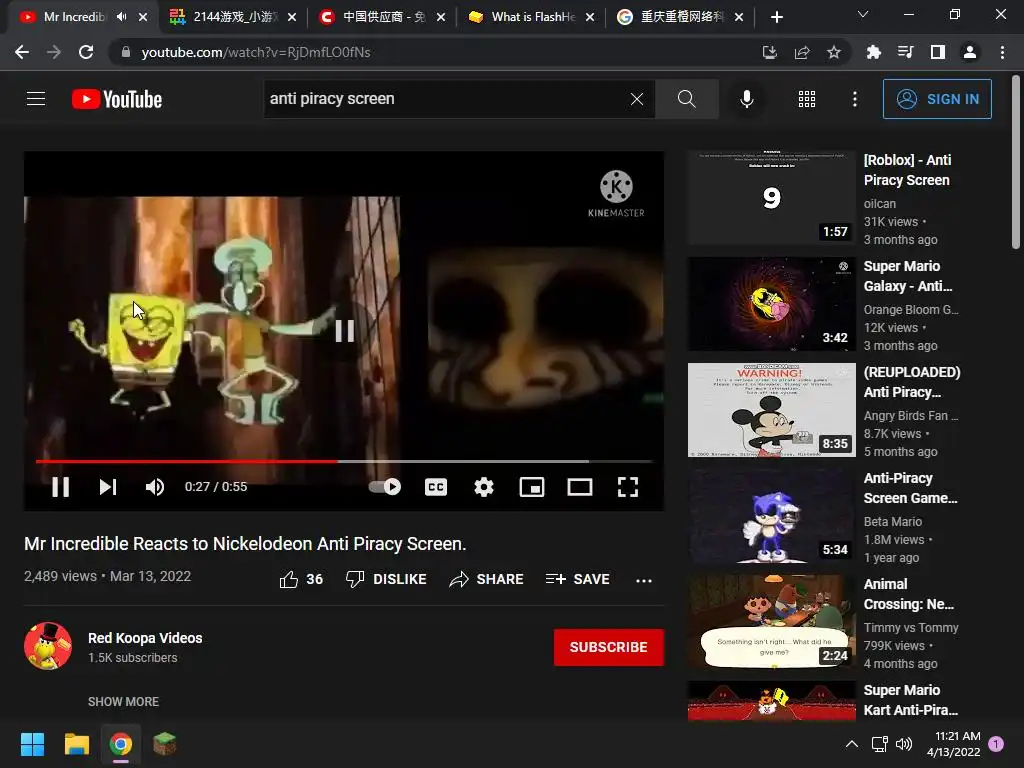Clear the search box text
Image resolution: width=1024 pixels, height=768 pixels.
[x=637, y=99]
